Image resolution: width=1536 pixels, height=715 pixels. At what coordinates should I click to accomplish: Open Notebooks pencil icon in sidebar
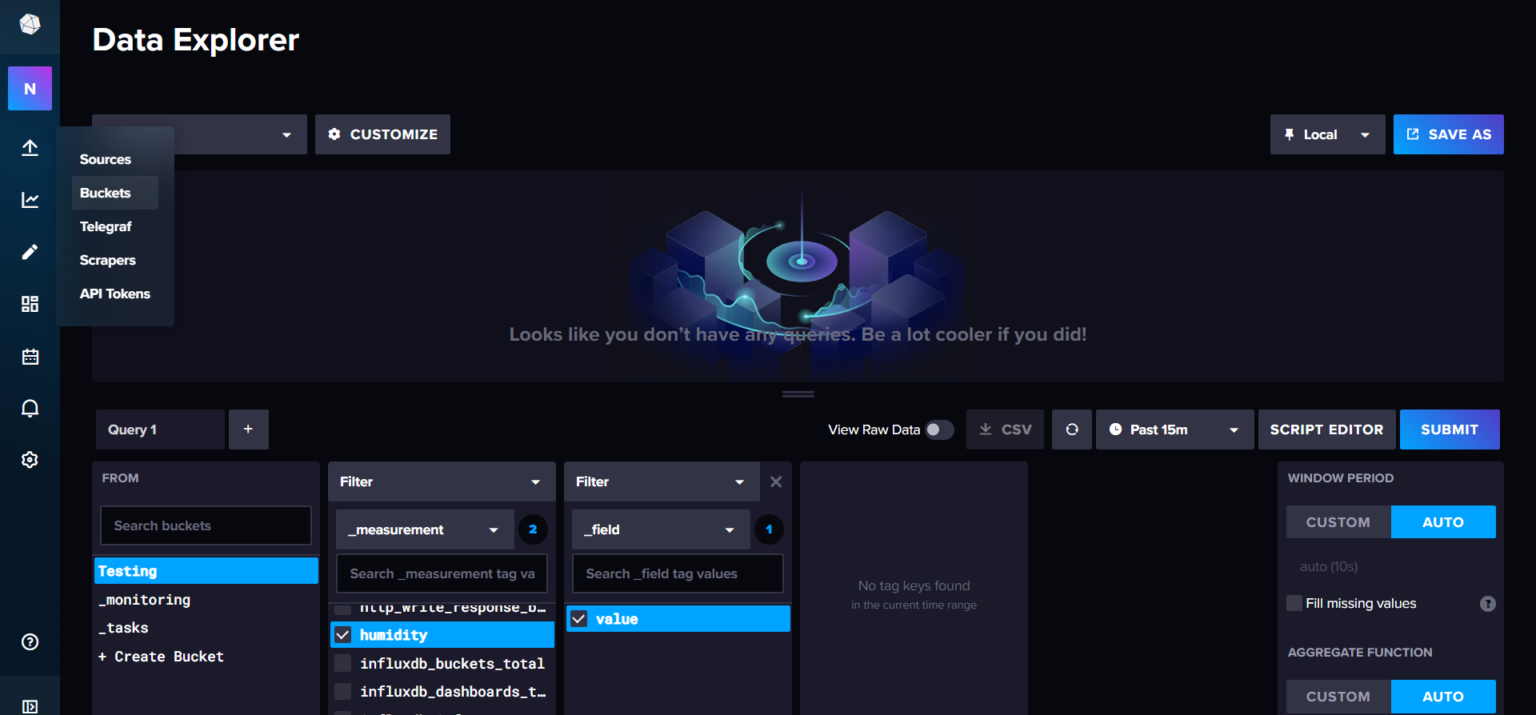[x=30, y=252]
